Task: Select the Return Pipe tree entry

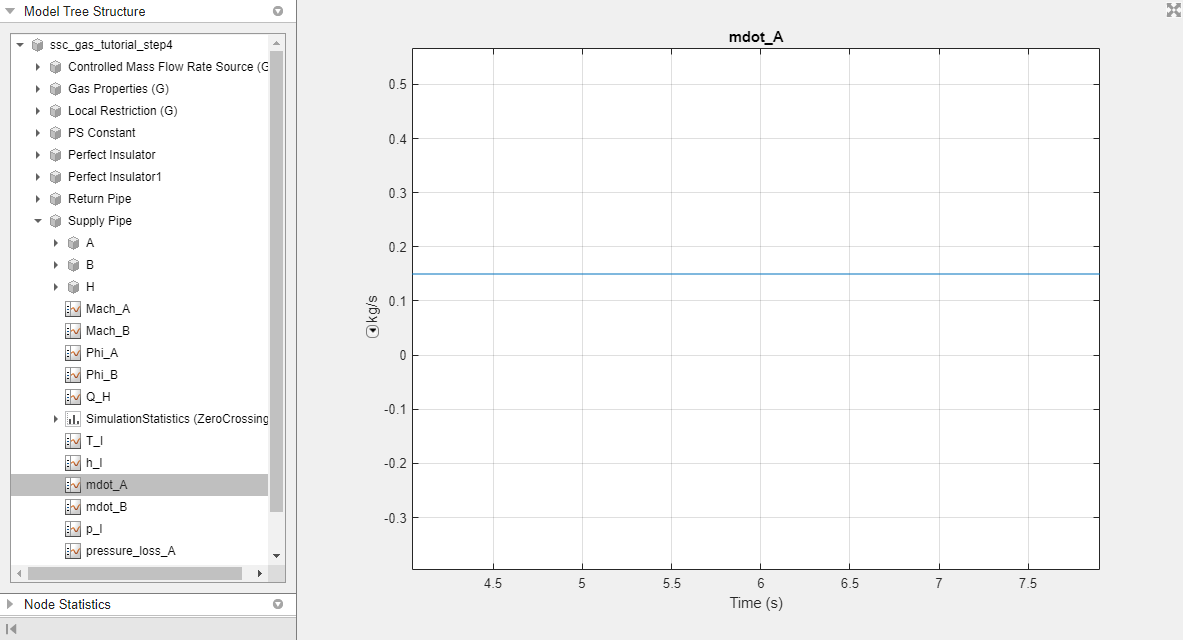Action: (x=100, y=198)
